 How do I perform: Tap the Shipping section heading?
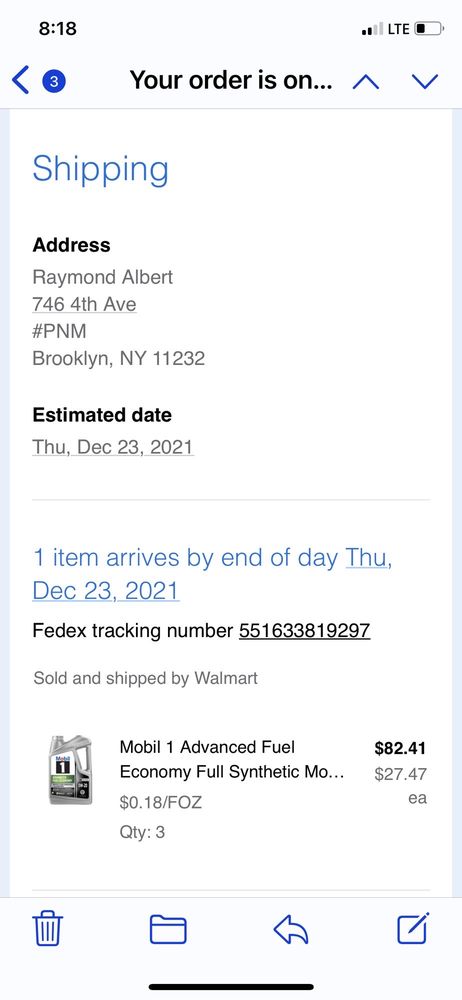pyautogui.click(x=101, y=170)
